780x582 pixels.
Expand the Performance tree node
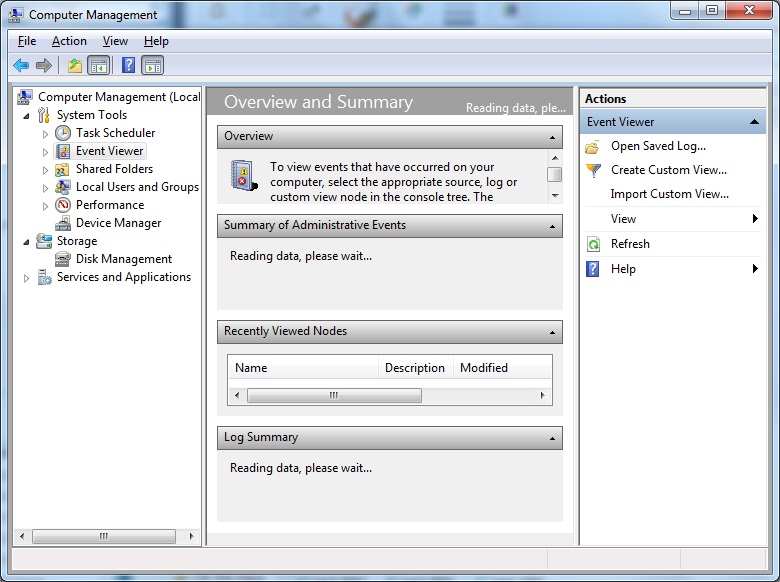pos(45,206)
